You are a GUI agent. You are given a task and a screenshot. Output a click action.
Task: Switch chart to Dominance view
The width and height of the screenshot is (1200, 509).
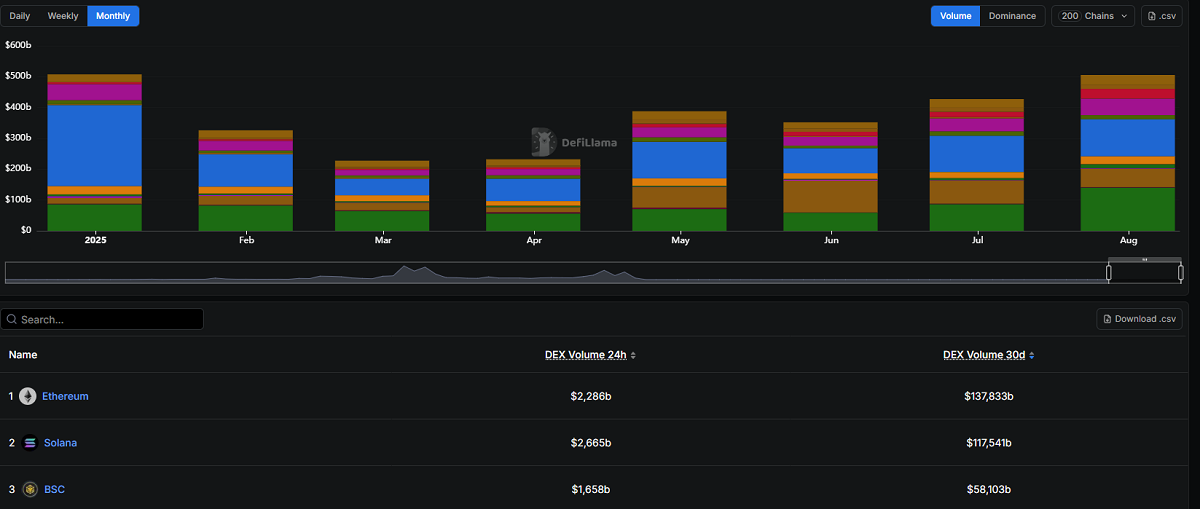point(1012,16)
